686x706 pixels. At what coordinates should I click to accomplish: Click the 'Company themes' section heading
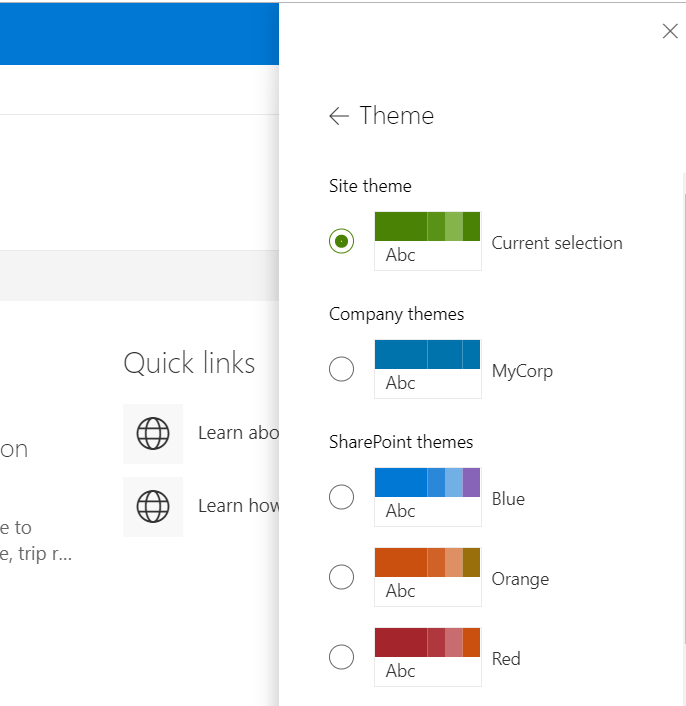coord(396,314)
